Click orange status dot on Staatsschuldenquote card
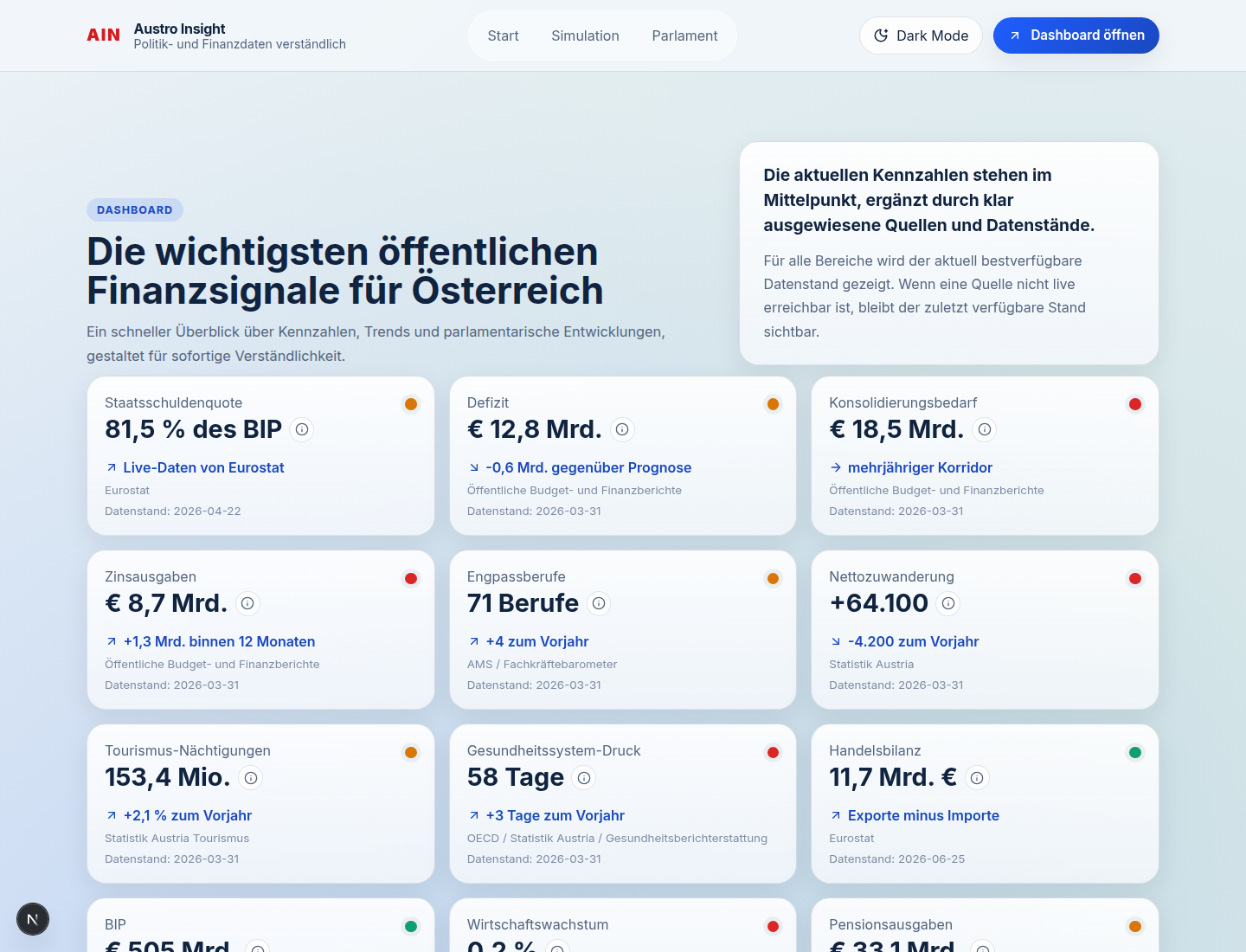This screenshot has width=1246, height=952. click(411, 404)
